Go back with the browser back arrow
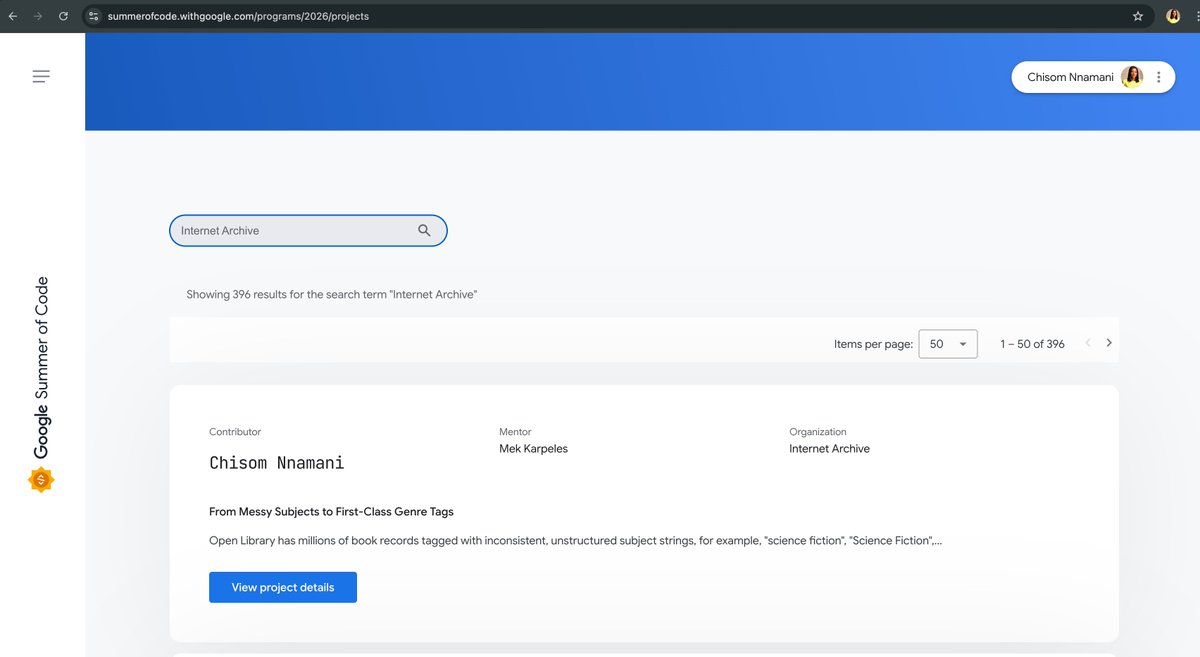The height and width of the screenshot is (657, 1200). [12, 16]
